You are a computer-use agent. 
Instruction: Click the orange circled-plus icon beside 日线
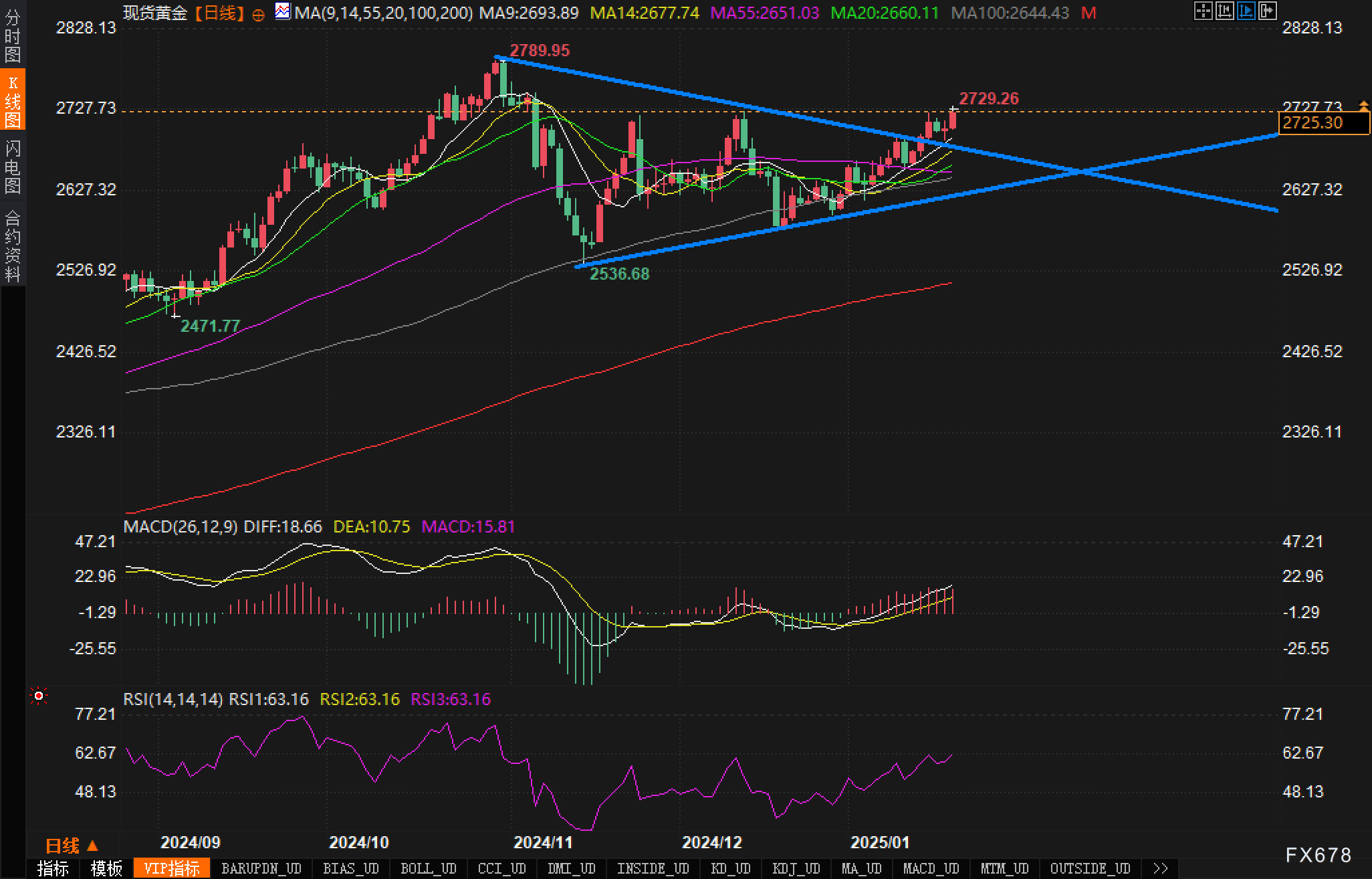[258, 15]
